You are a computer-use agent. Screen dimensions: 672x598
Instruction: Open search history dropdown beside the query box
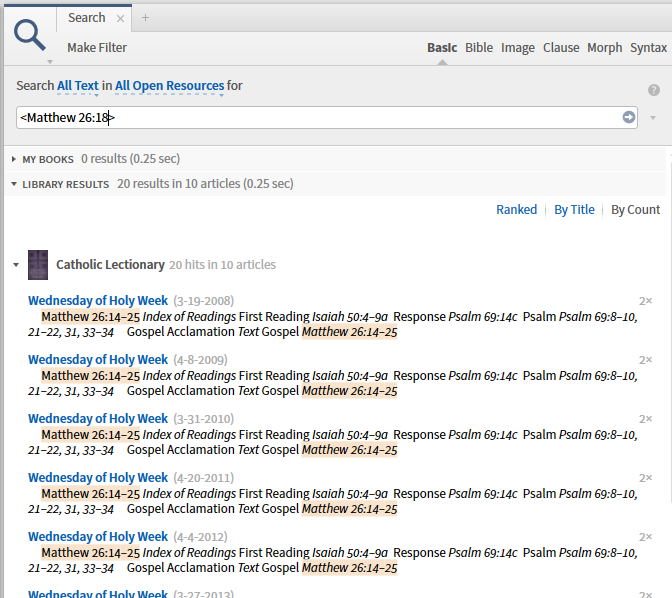pyautogui.click(x=653, y=117)
